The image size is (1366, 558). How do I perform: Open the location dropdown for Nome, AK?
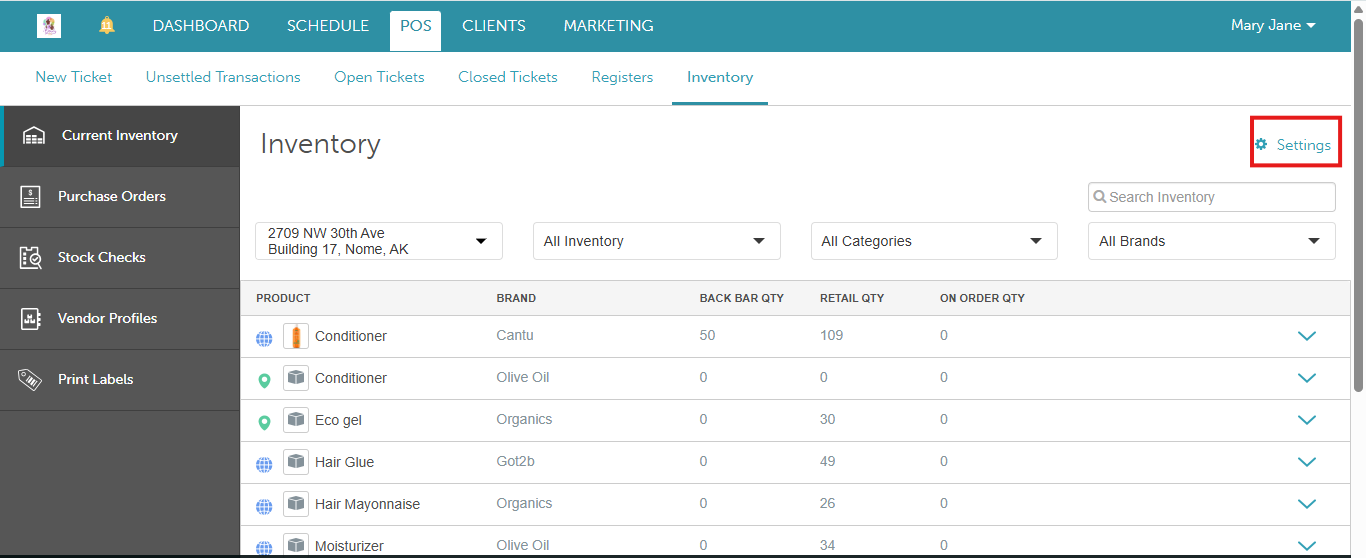(379, 241)
